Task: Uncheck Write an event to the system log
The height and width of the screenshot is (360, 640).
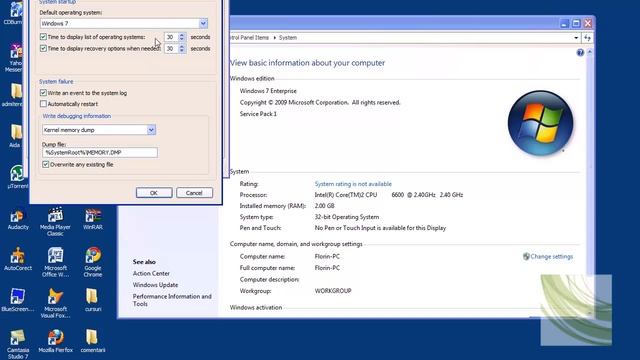Action: click(43, 93)
